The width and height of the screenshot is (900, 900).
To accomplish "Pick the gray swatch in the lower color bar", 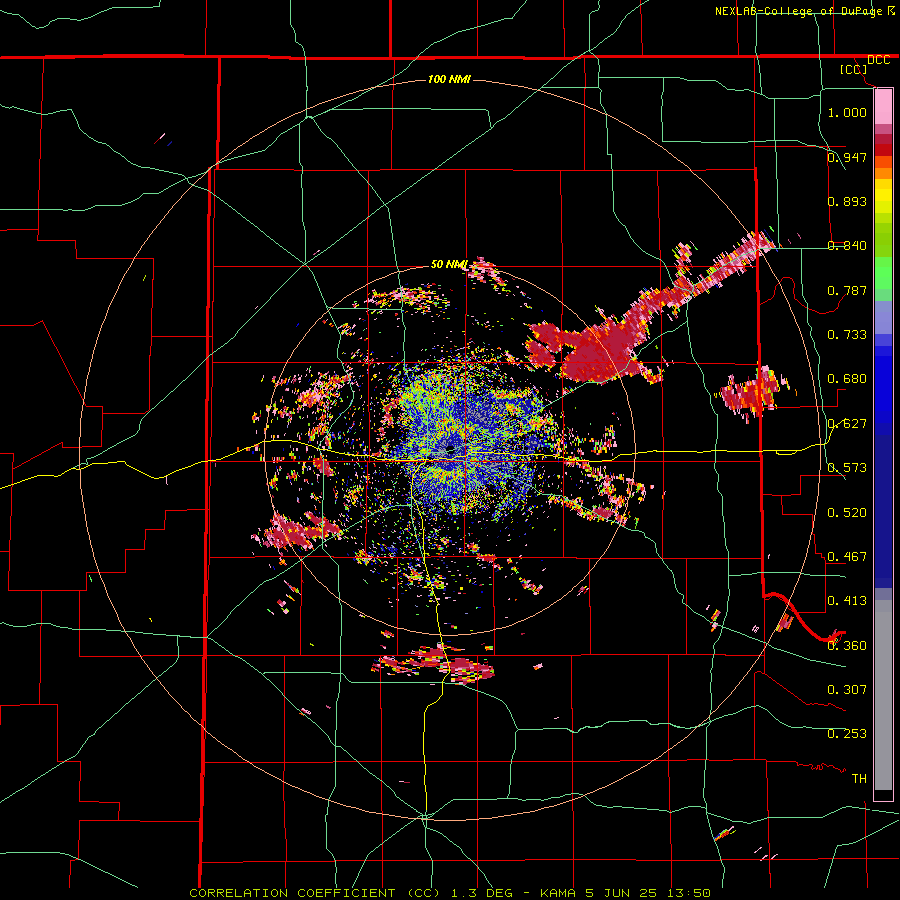I will [883, 695].
